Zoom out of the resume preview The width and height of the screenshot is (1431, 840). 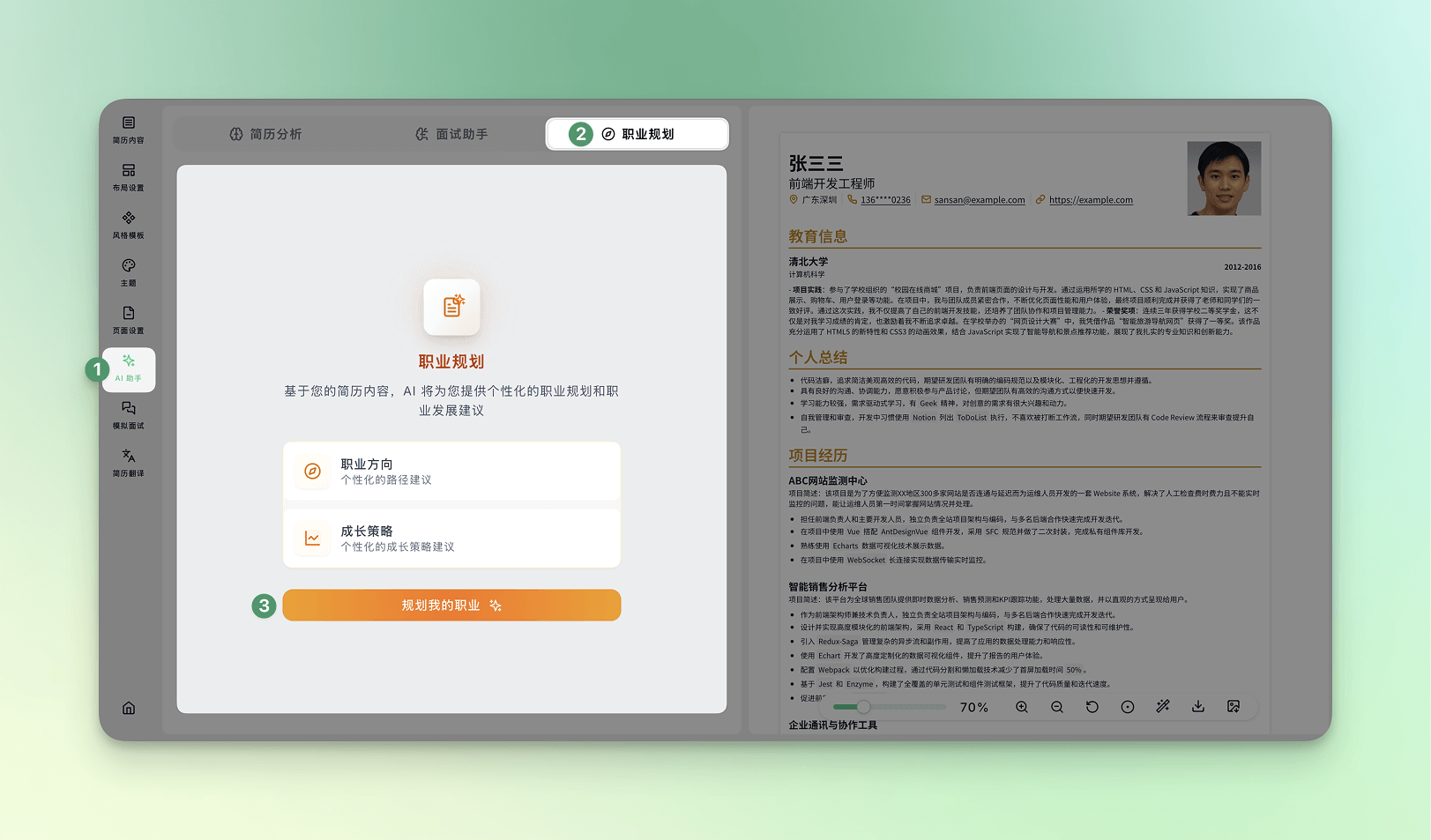point(1057,707)
